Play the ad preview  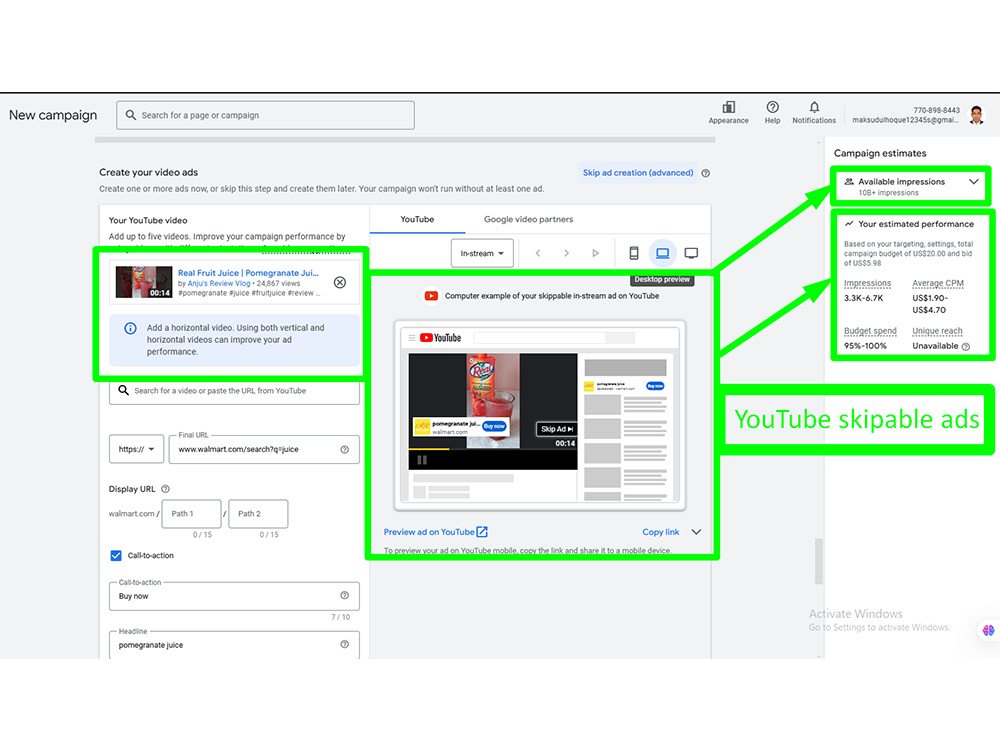click(595, 253)
